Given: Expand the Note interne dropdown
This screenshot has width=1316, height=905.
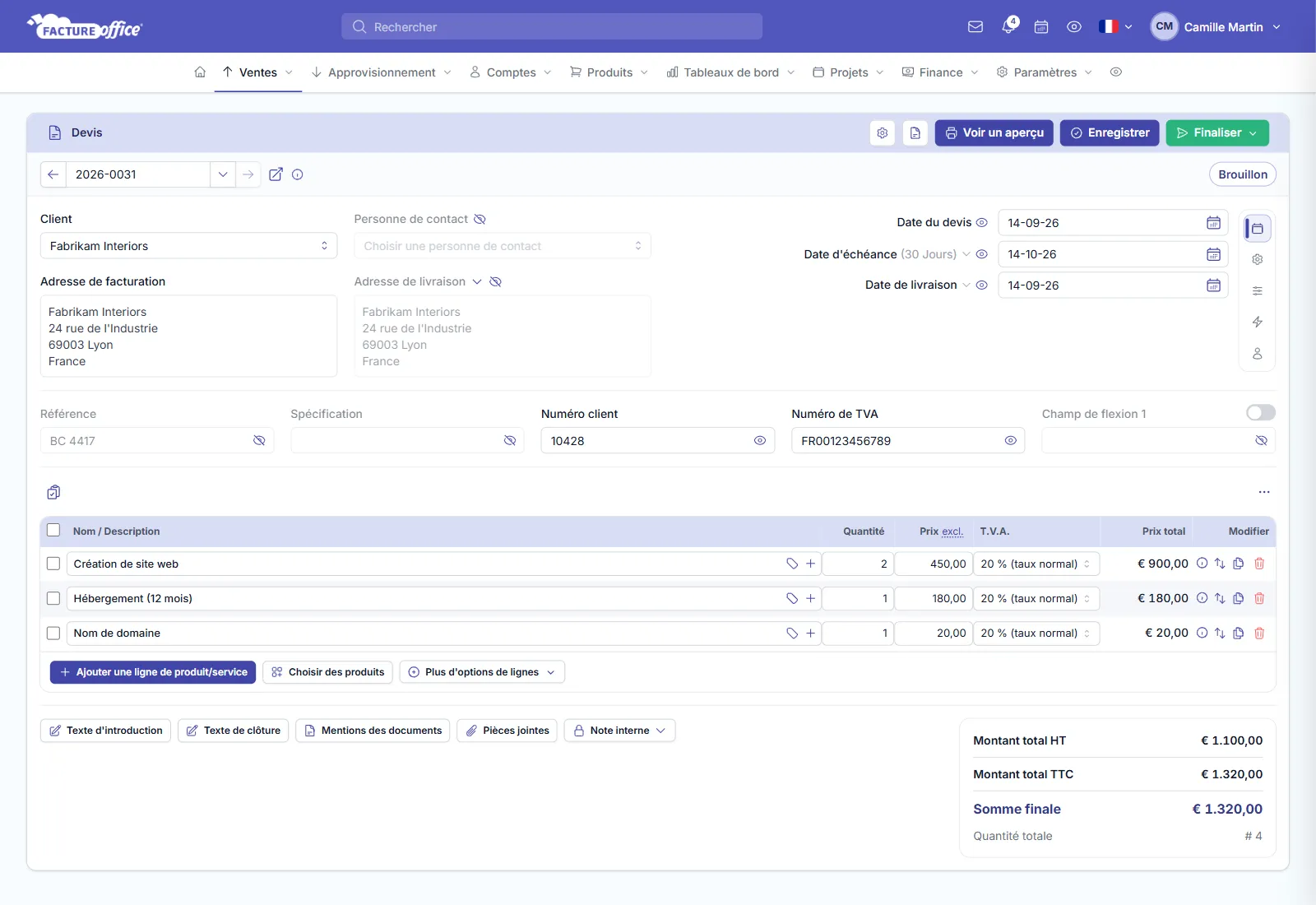Looking at the screenshot, I should [x=619, y=731].
